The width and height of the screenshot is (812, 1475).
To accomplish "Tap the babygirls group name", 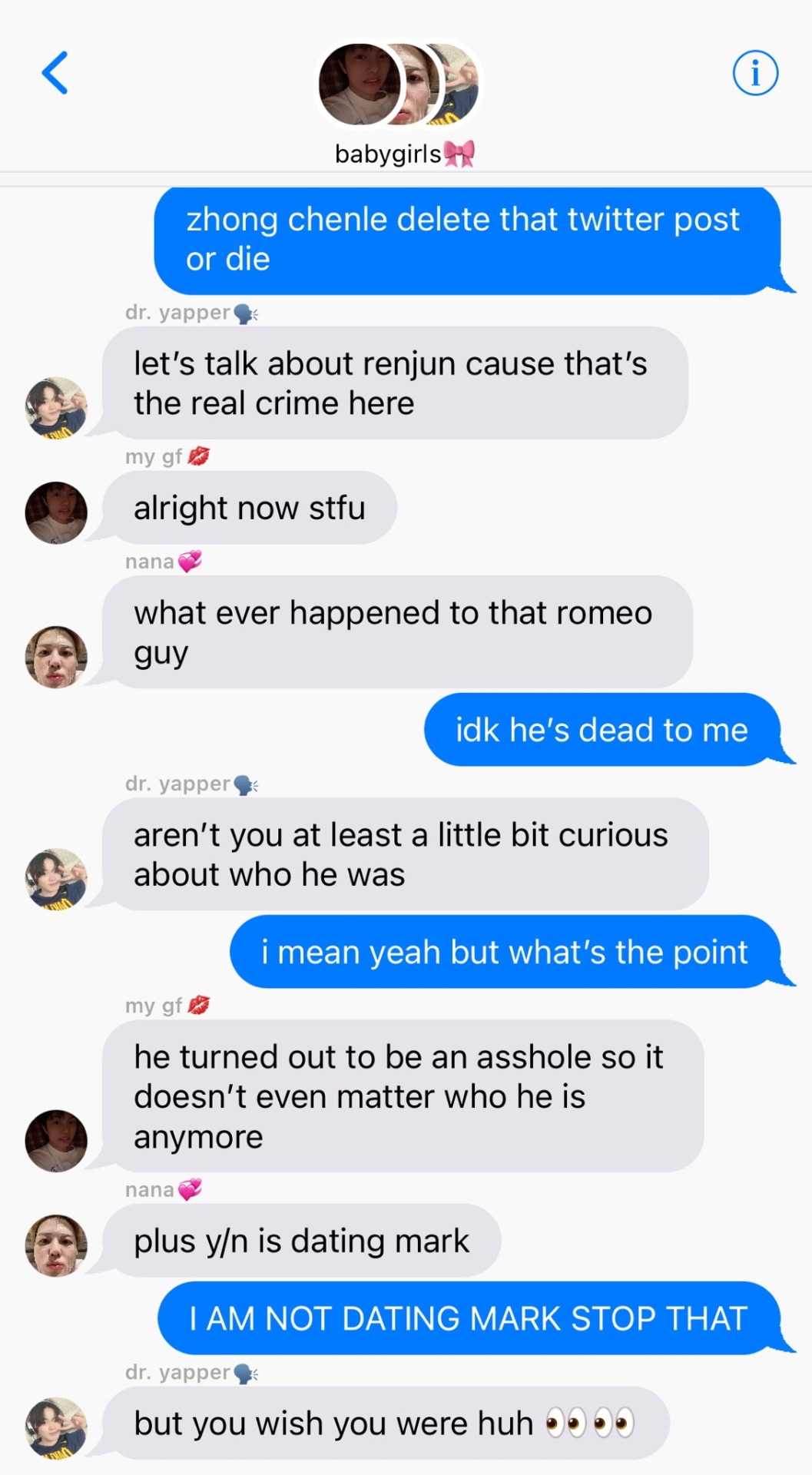I will pos(405,154).
